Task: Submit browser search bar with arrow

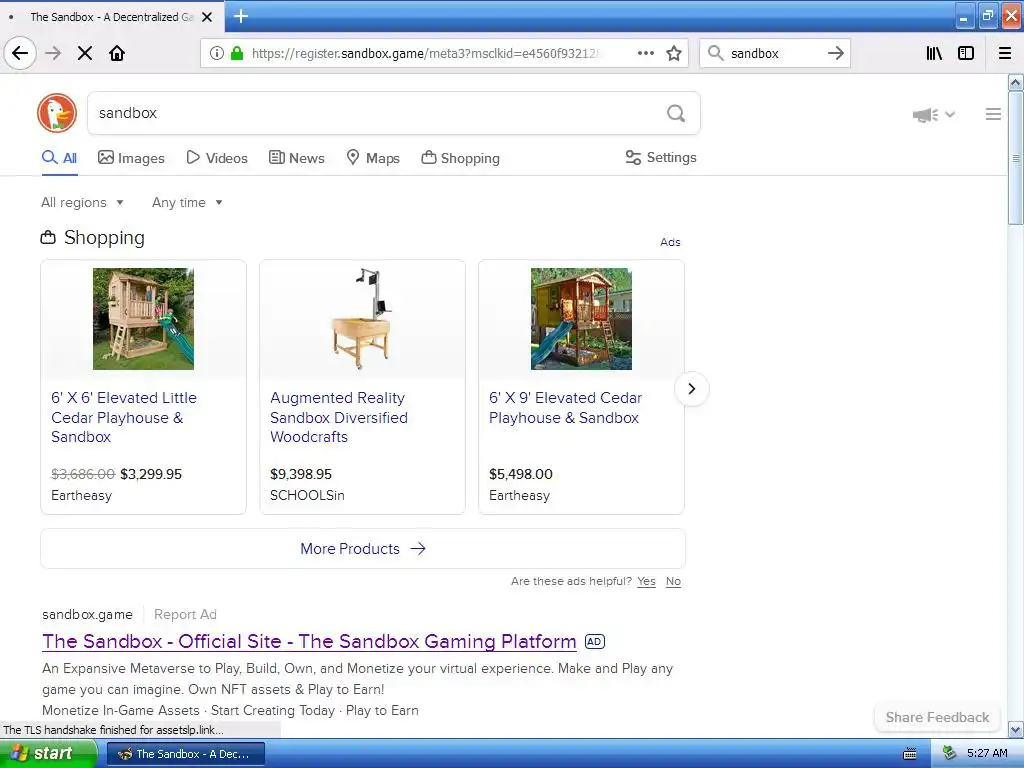Action: click(835, 53)
